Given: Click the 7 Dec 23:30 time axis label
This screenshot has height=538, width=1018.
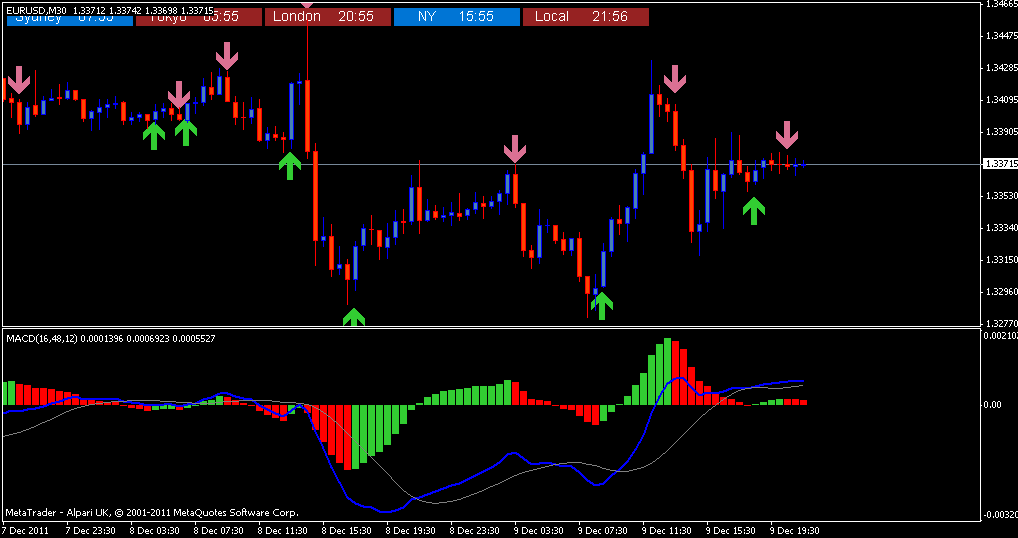Looking at the screenshot, I should [92, 531].
